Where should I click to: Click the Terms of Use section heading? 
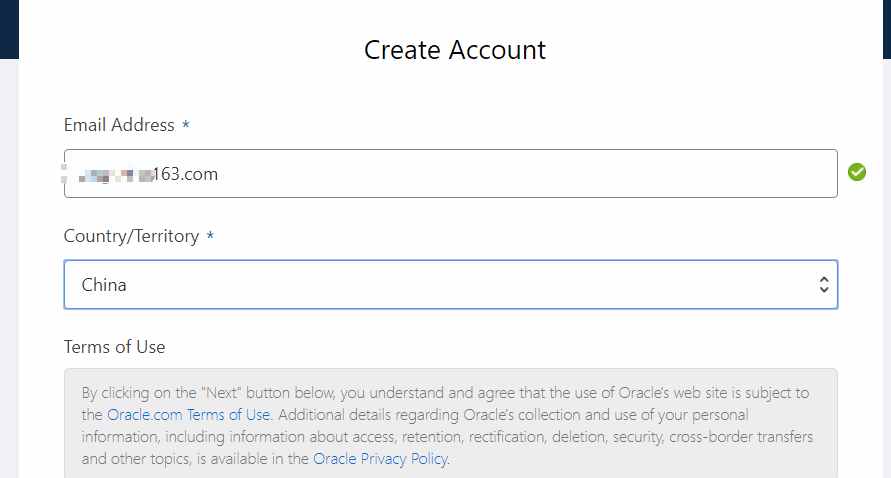point(114,347)
